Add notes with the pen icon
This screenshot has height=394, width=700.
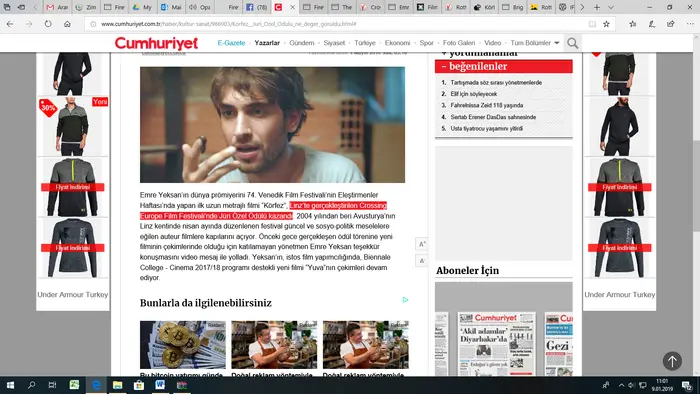point(652,24)
